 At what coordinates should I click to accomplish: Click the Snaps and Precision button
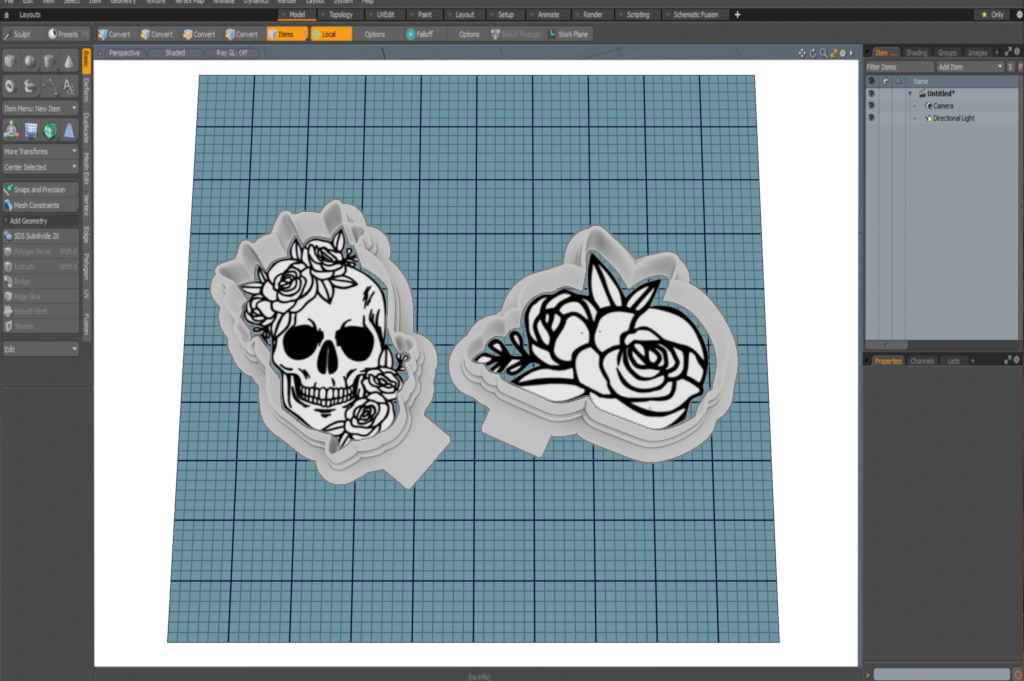(x=40, y=189)
